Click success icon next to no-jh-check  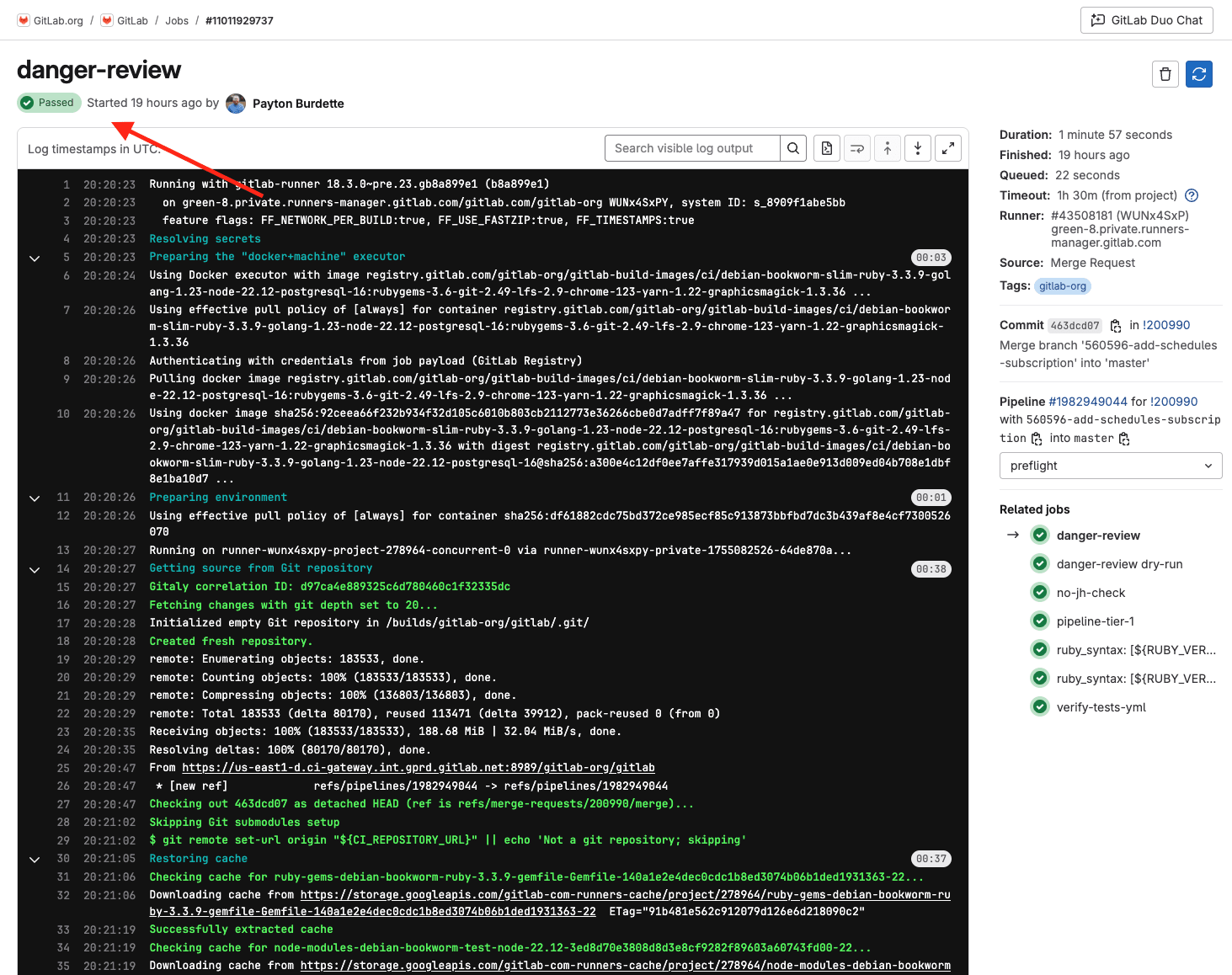click(x=1041, y=593)
